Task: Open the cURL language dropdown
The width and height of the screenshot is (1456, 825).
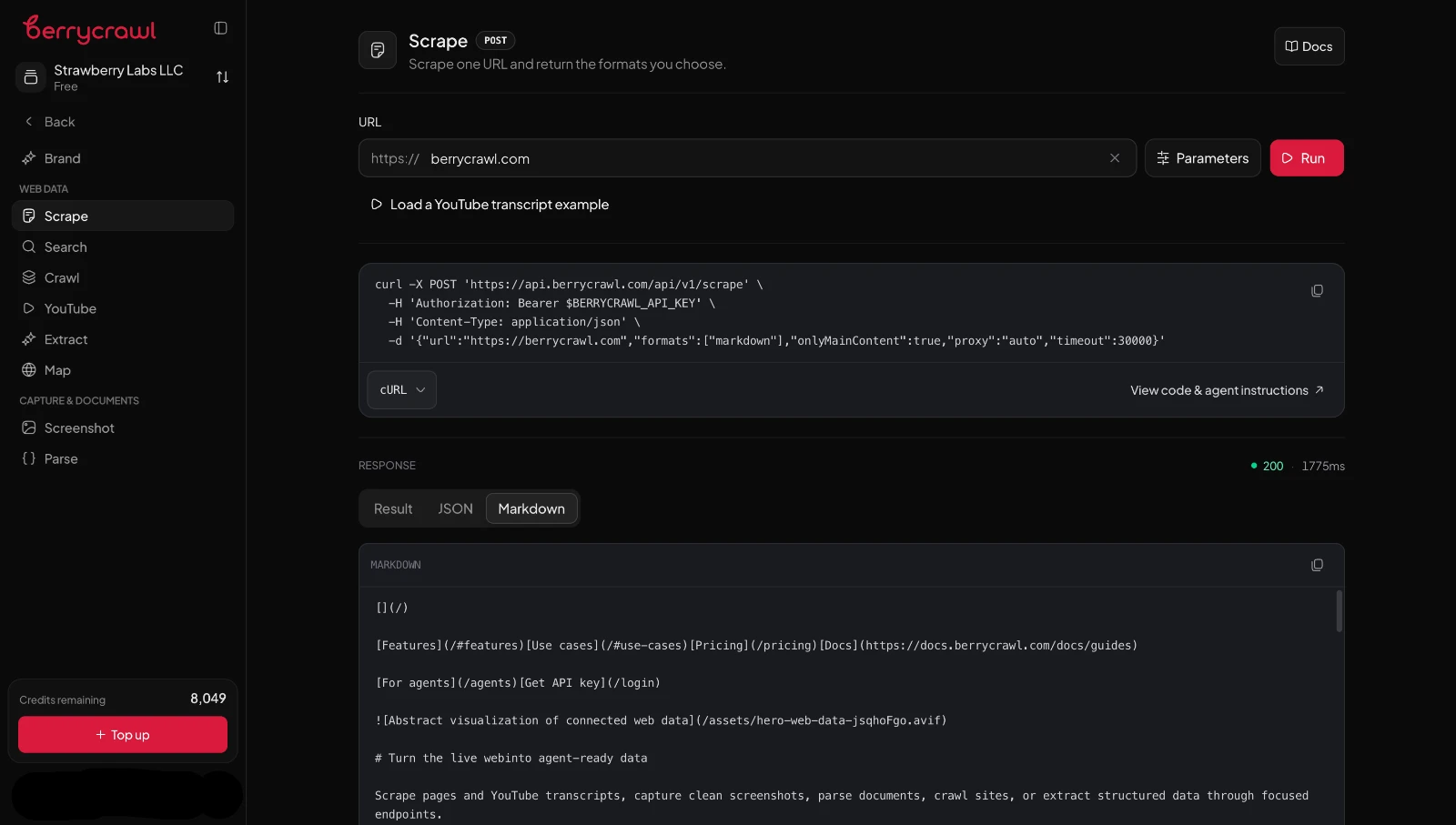Action: click(x=402, y=390)
